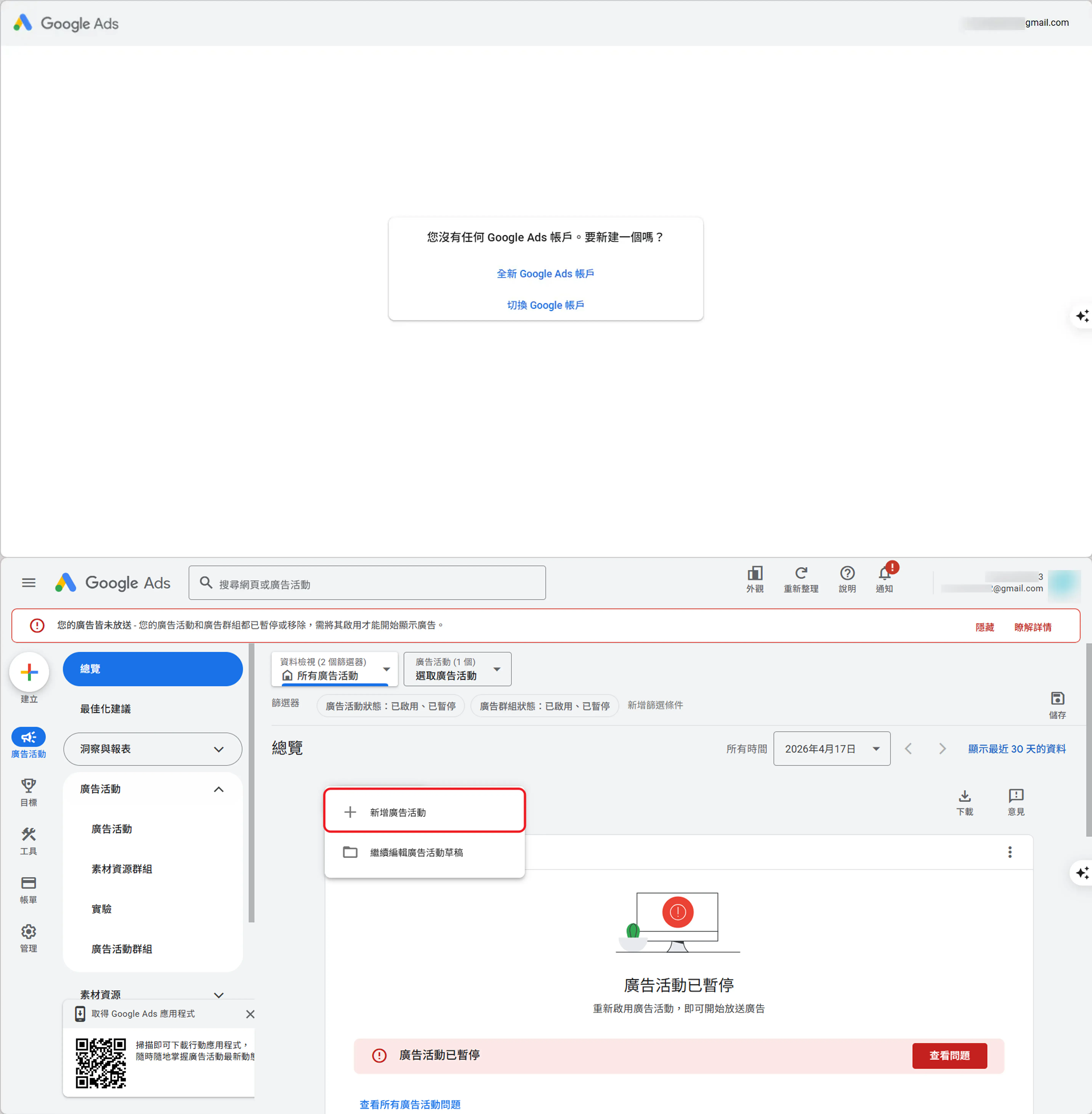The height and width of the screenshot is (1114, 1092).
Task: Click the 搜尋網頁或廣告活動 search box
Action: click(x=367, y=583)
